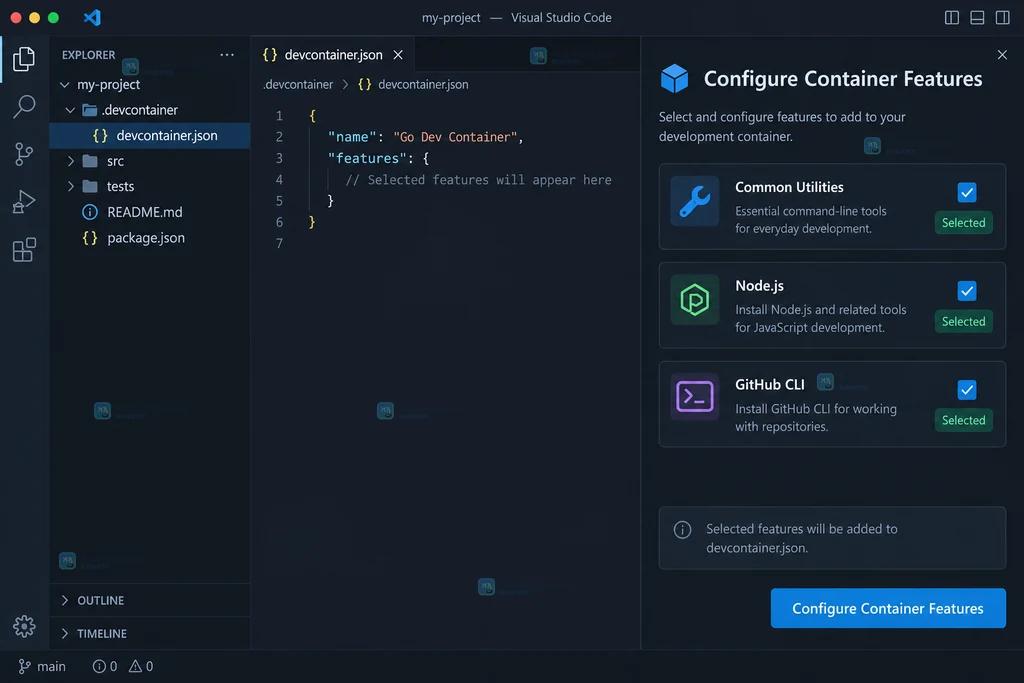Collapse the my-project root folder
This screenshot has height=683, width=1024.
click(65, 85)
